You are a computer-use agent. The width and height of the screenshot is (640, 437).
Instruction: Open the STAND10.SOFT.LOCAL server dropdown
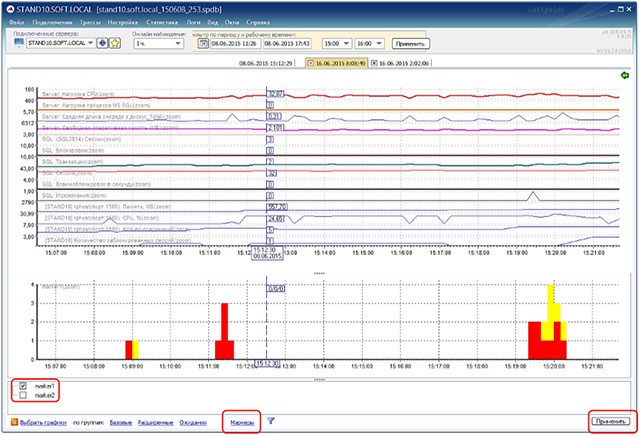[91, 44]
